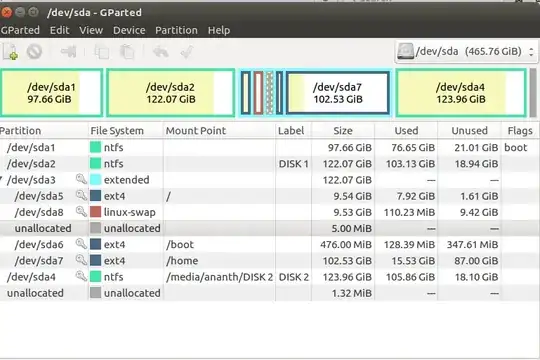
Task: Open the Device menu
Action: tap(129, 30)
